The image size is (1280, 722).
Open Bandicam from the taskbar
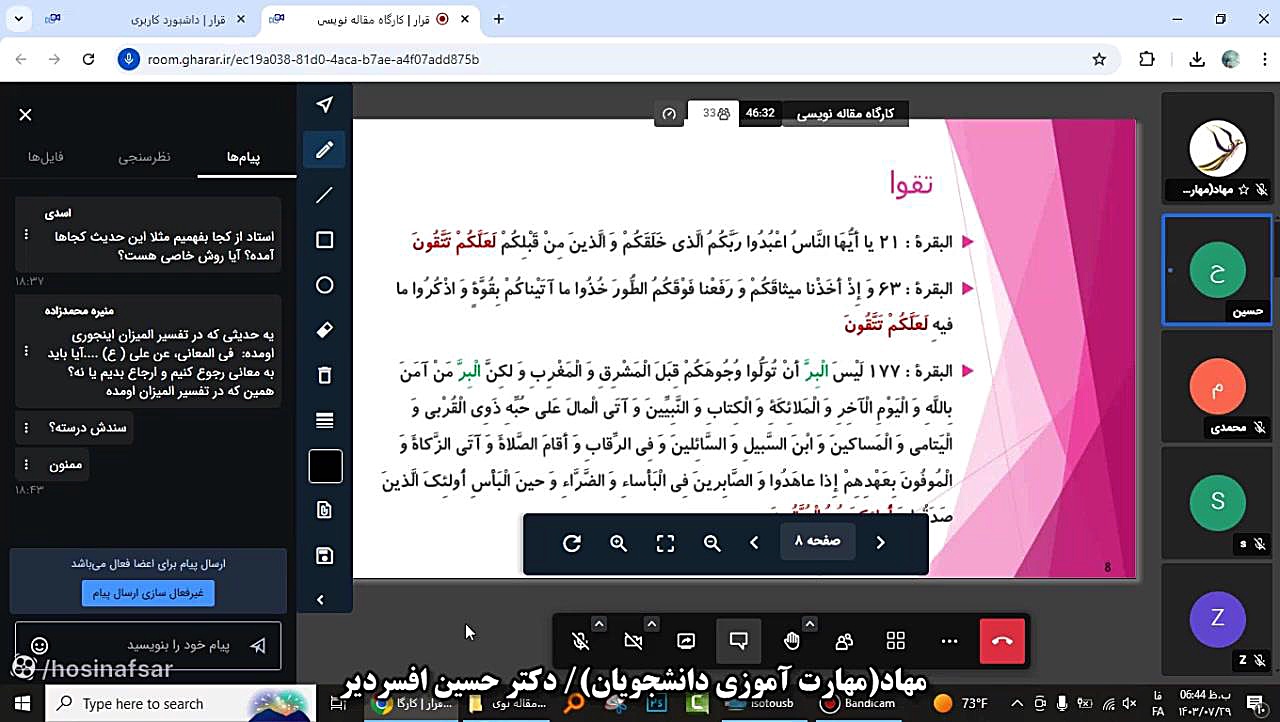pos(857,703)
